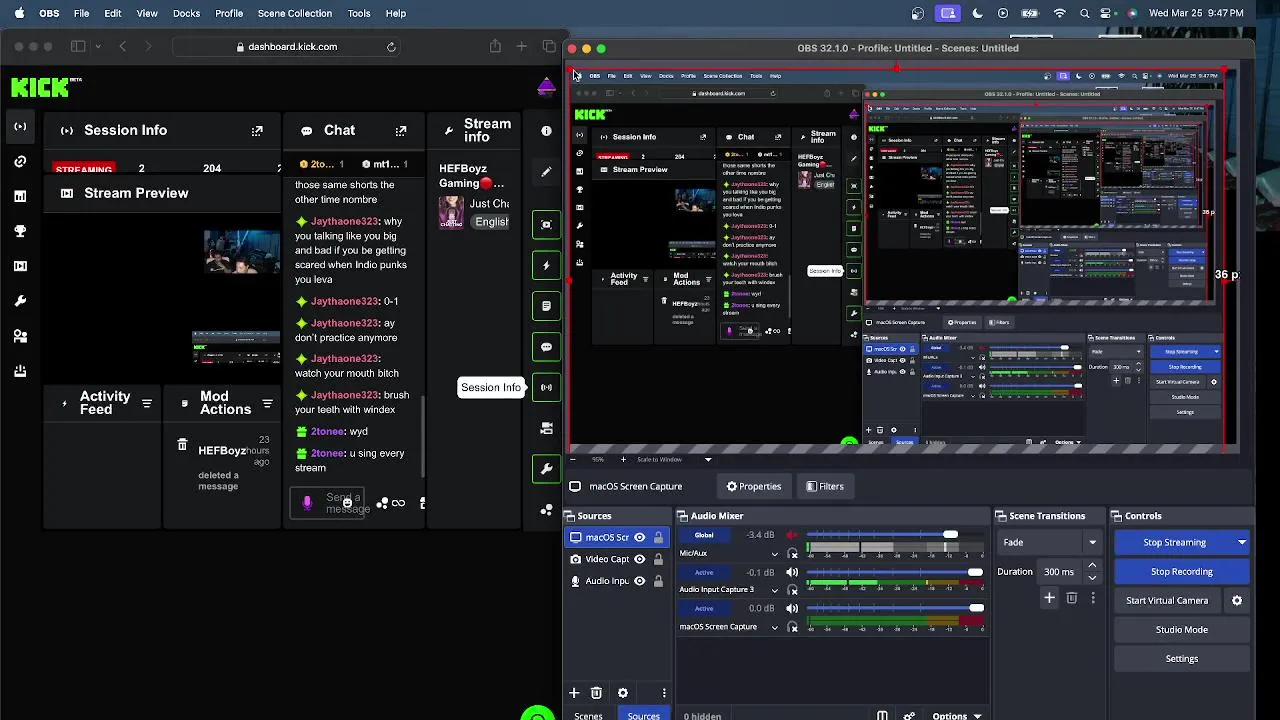Open source Filters button
This screenshot has width=1280, height=720.
(825, 486)
